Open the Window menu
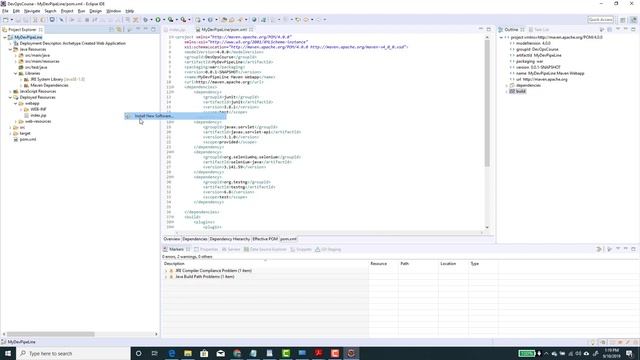This screenshot has width=640, height=360. [113, 11]
